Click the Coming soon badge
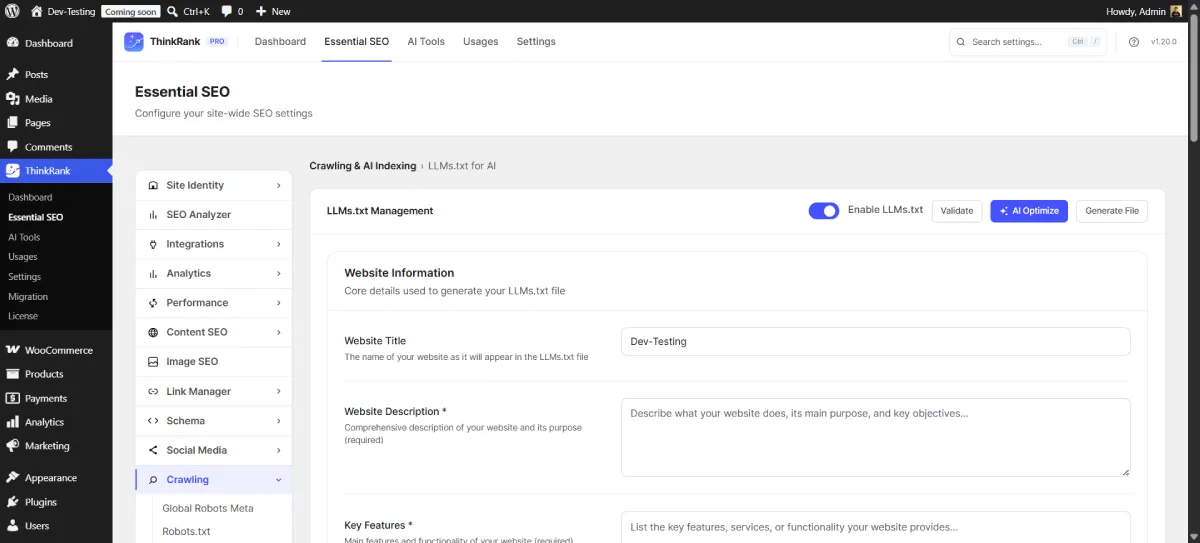This screenshot has width=1200, height=543. 131,11
